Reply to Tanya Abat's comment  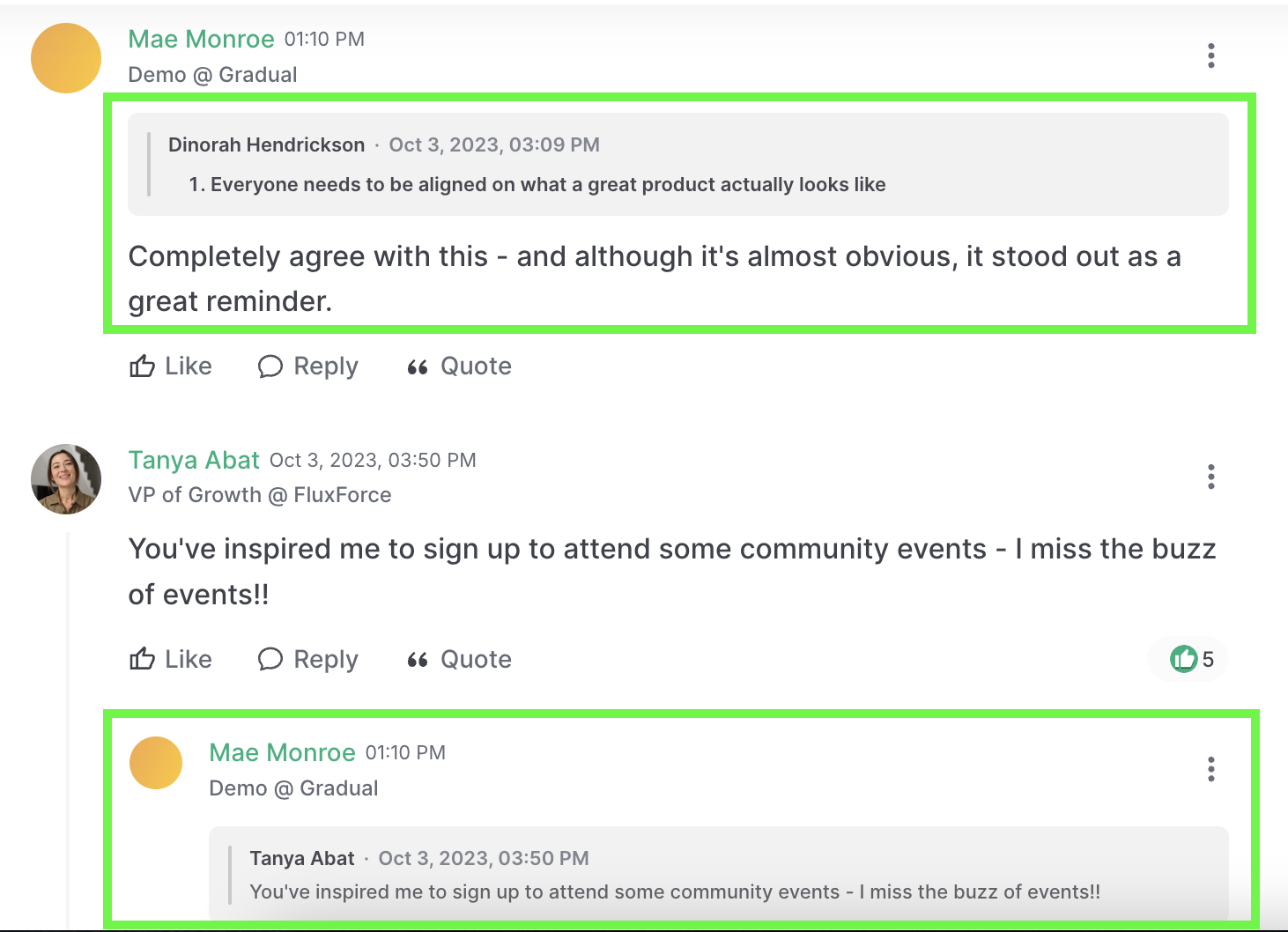(x=308, y=660)
